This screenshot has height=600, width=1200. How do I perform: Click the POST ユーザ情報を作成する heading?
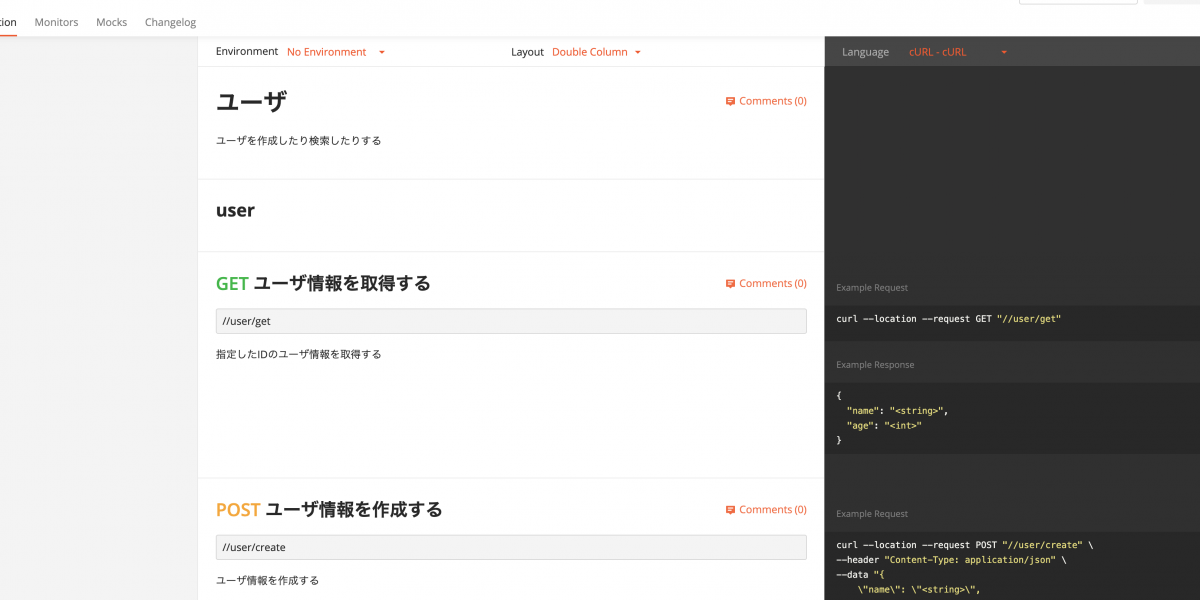[x=329, y=510]
